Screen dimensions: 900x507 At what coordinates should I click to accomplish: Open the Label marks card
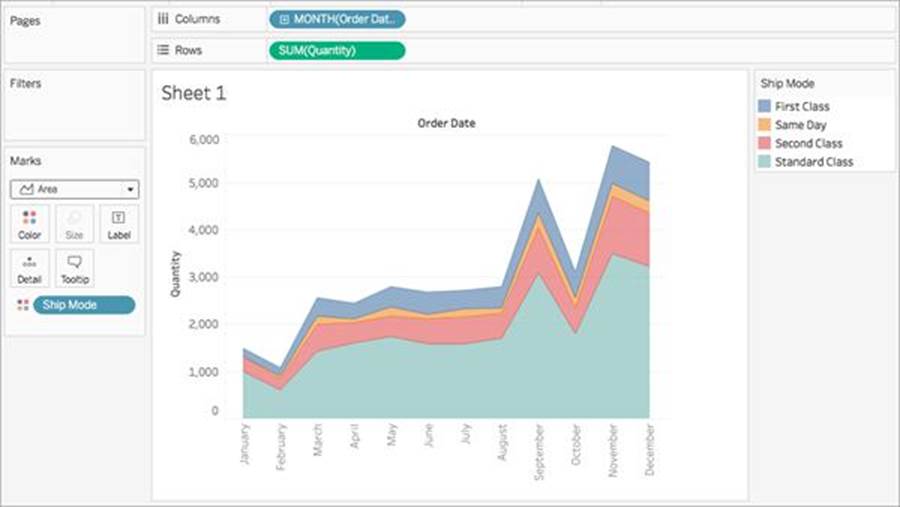(x=119, y=224)
